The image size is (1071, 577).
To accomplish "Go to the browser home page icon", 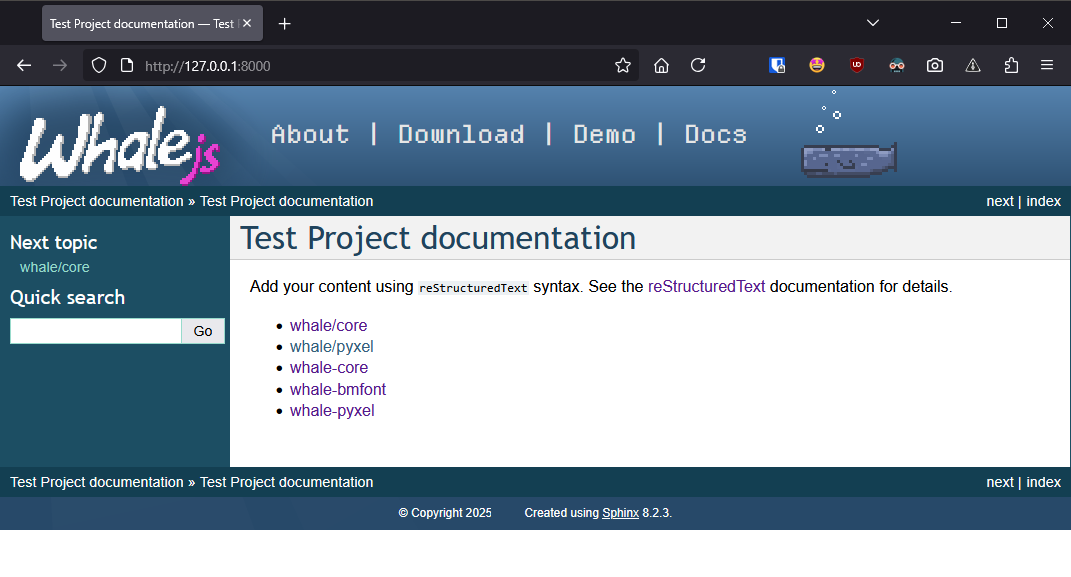I will pos(661,66).
